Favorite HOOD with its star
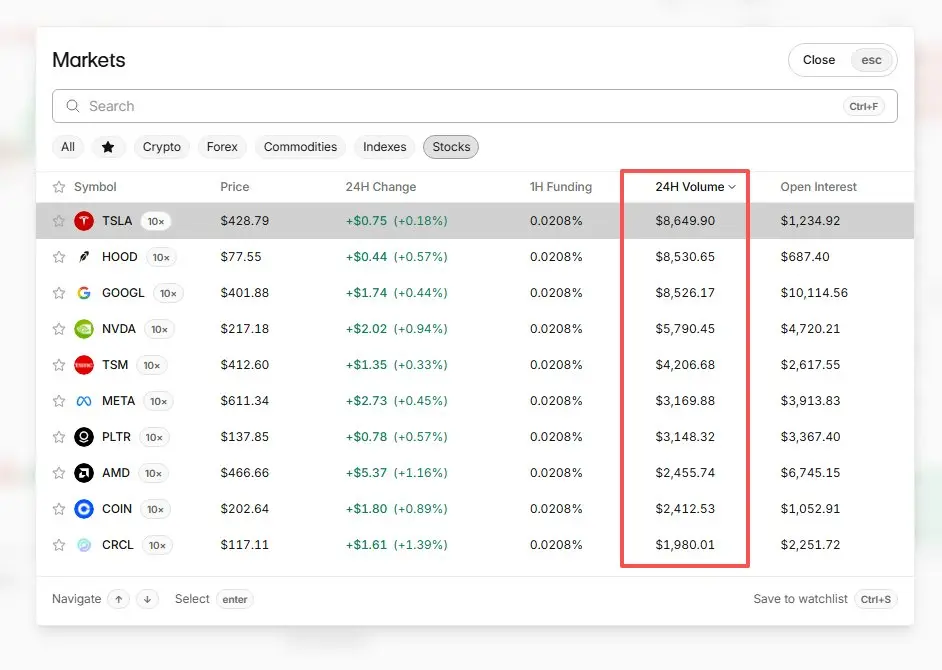The height and width of the screenshot is (670, 942). (x=59, y=257)
